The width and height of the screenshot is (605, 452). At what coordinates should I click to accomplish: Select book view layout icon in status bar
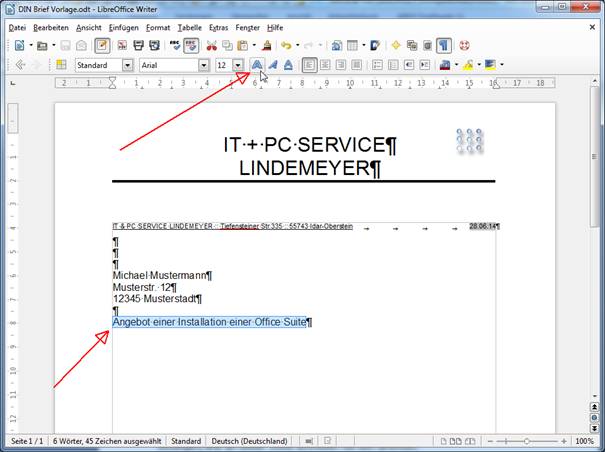click(x=470, y=441)
